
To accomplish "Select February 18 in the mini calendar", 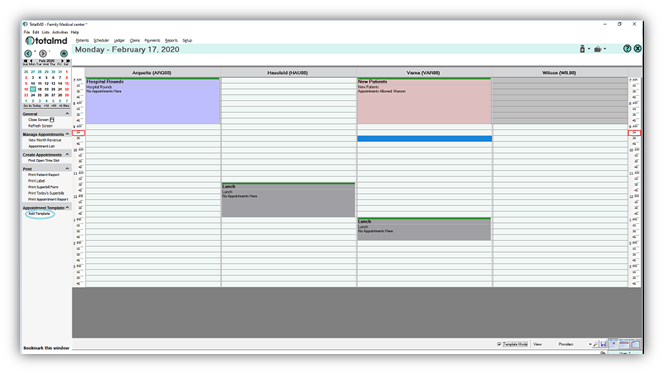I will click(39, 89).
